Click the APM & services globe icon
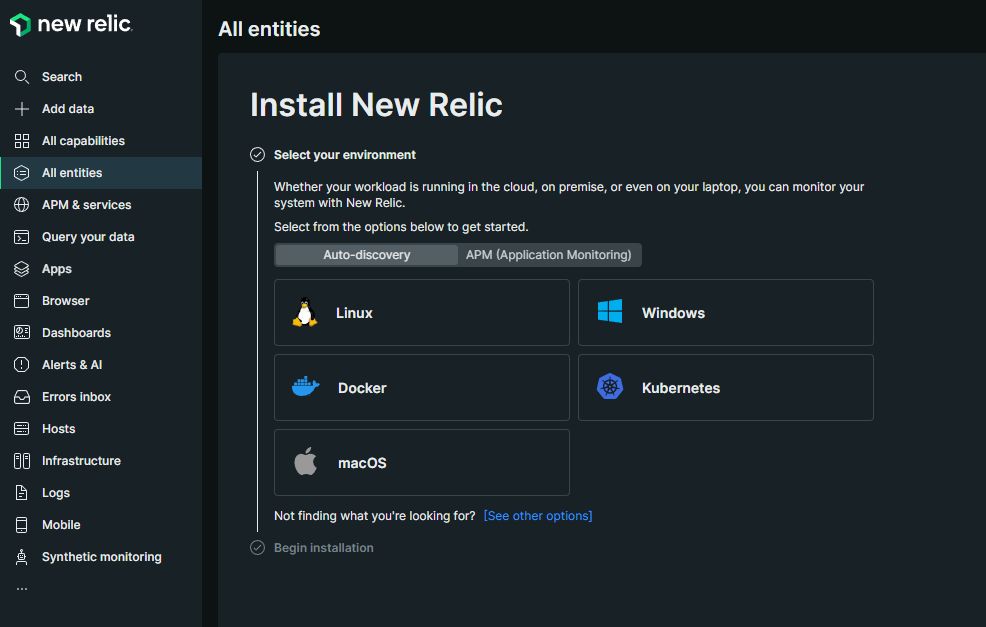The image size is (986, 627). [21, 205]
